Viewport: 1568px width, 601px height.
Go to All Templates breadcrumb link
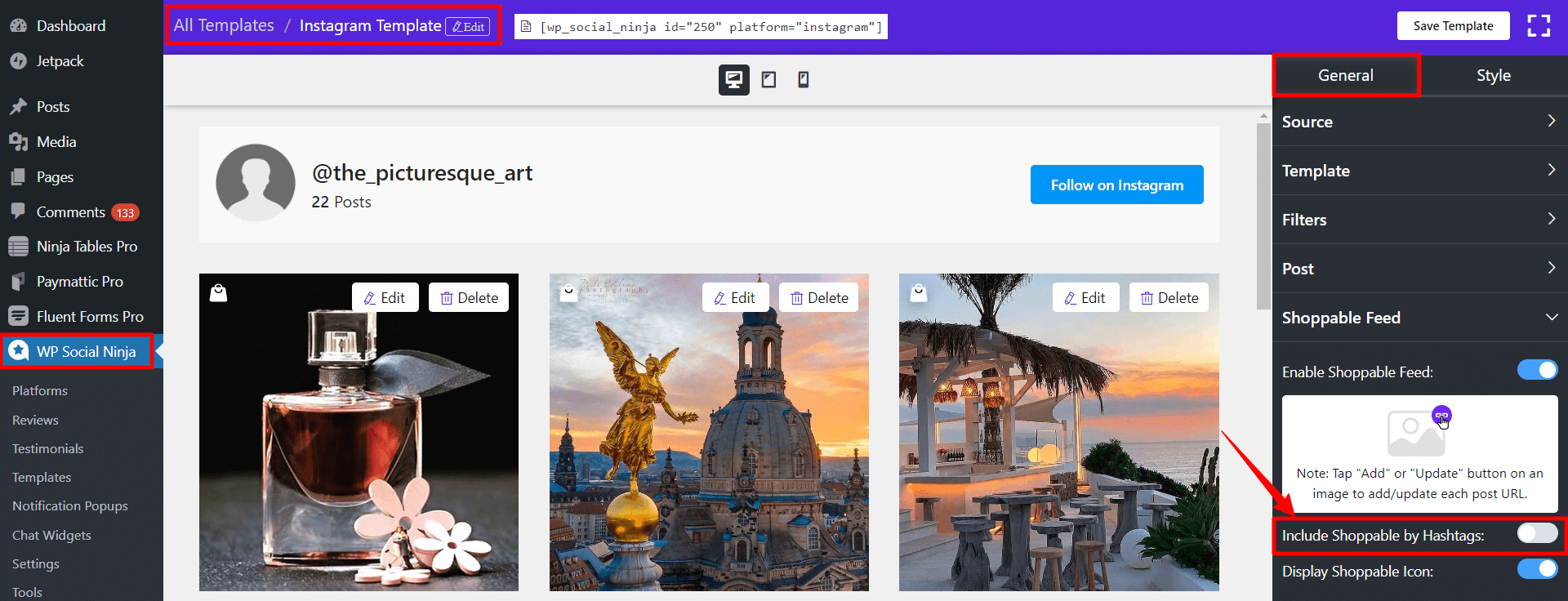[224, 25]
